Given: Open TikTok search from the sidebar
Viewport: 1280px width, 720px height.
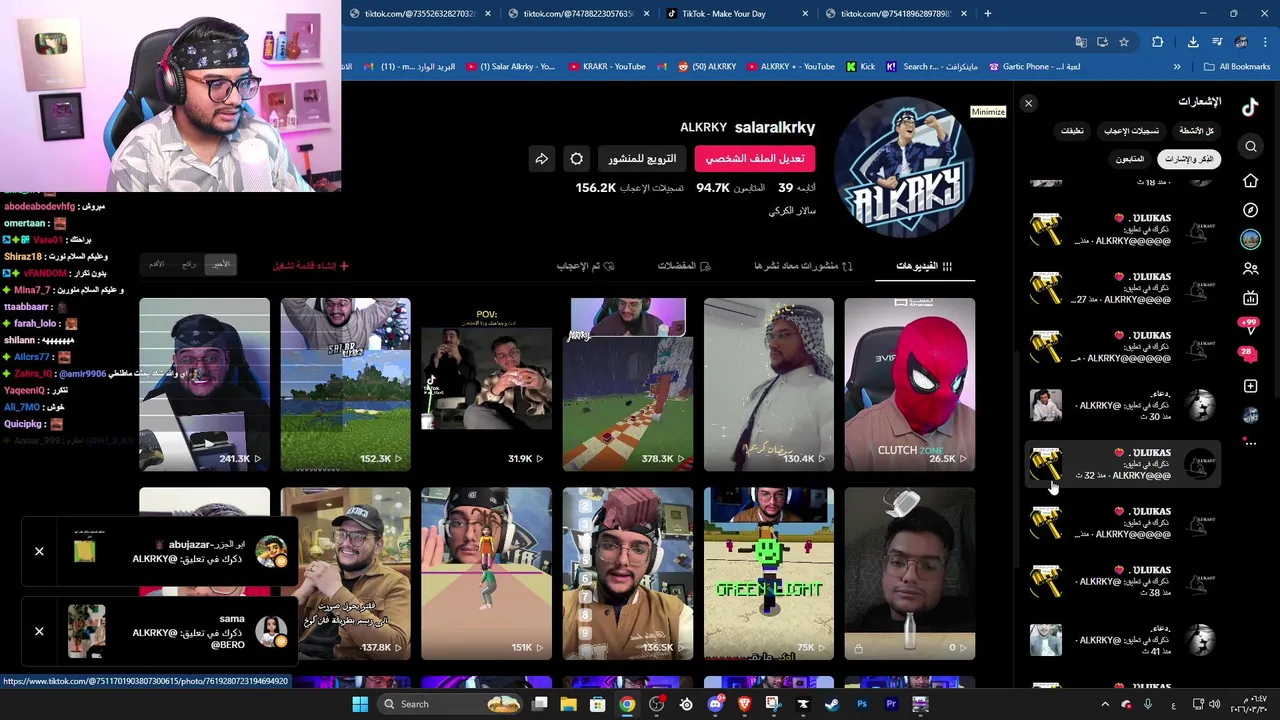Looking at the screenshot, I should pyautogui.click(x=1251, y=147).
